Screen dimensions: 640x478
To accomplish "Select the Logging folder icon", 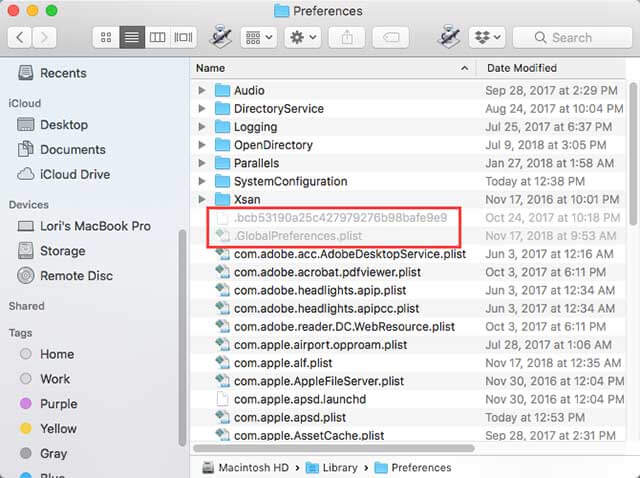I will (x=222, y=127).
